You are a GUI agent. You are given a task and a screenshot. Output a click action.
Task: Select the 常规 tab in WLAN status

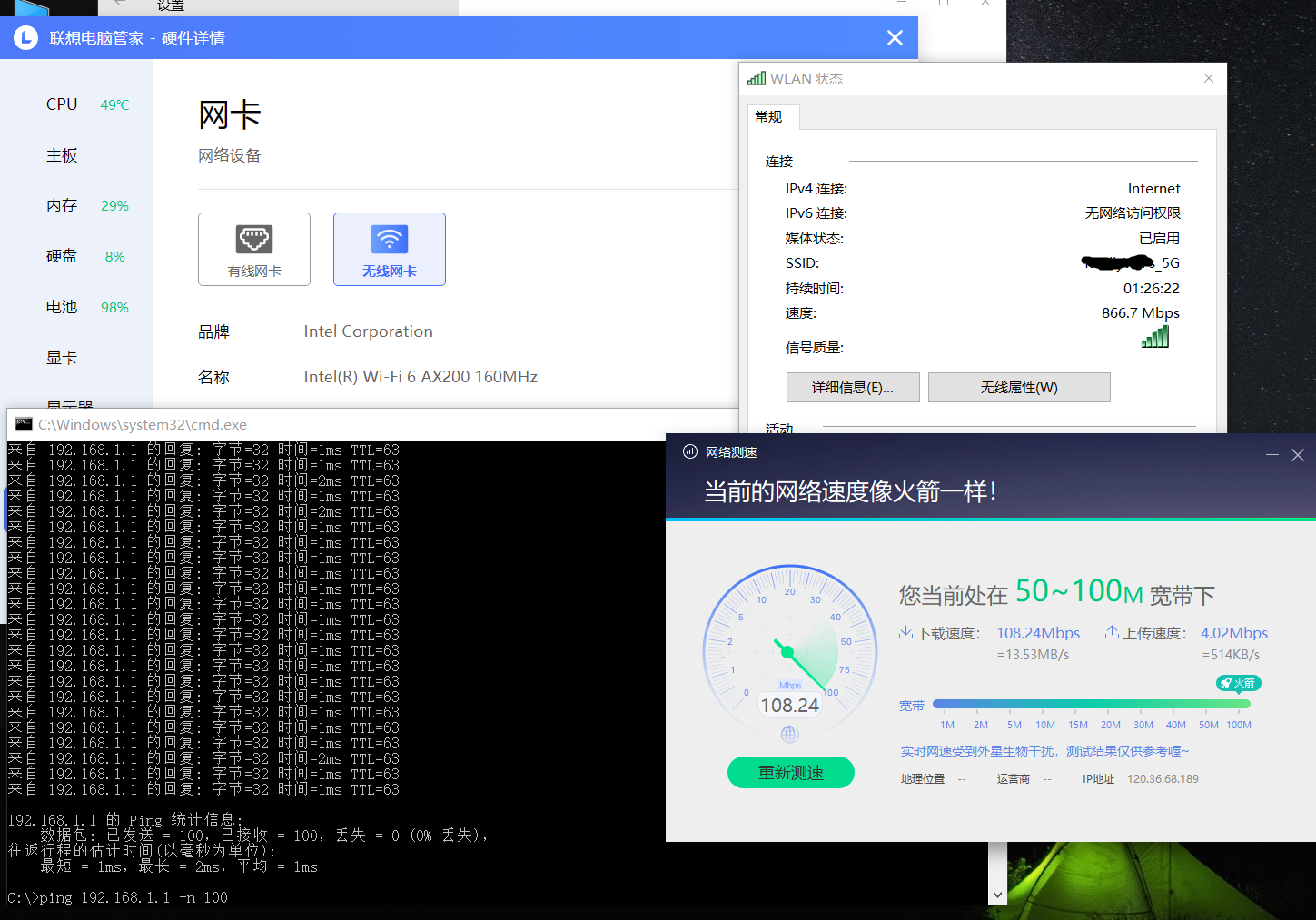coord(768,117)
